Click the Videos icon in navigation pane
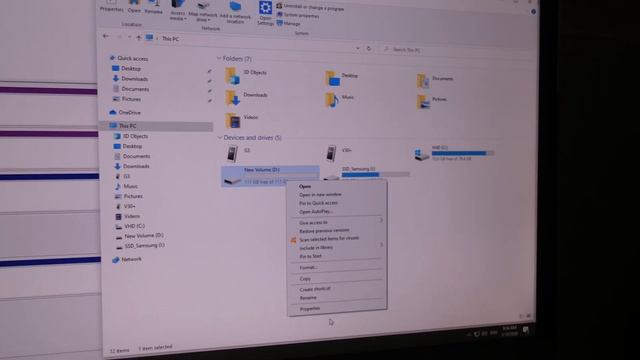Image resolution: width=640 pixels, height=360 pixels. (118, 216)
